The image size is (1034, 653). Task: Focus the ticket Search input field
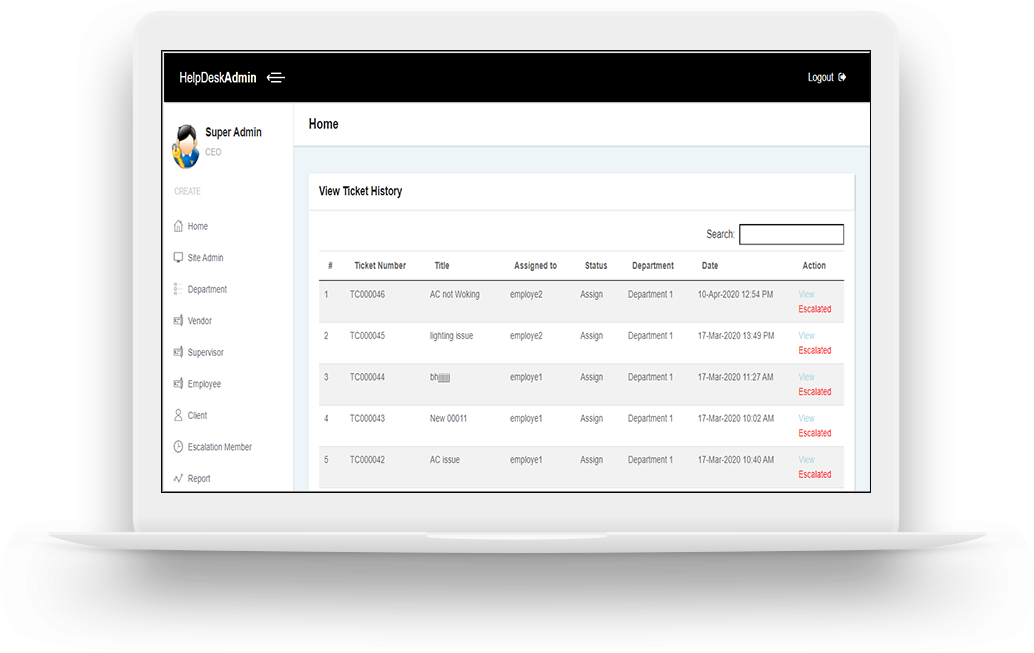click(x=790, y=234)
